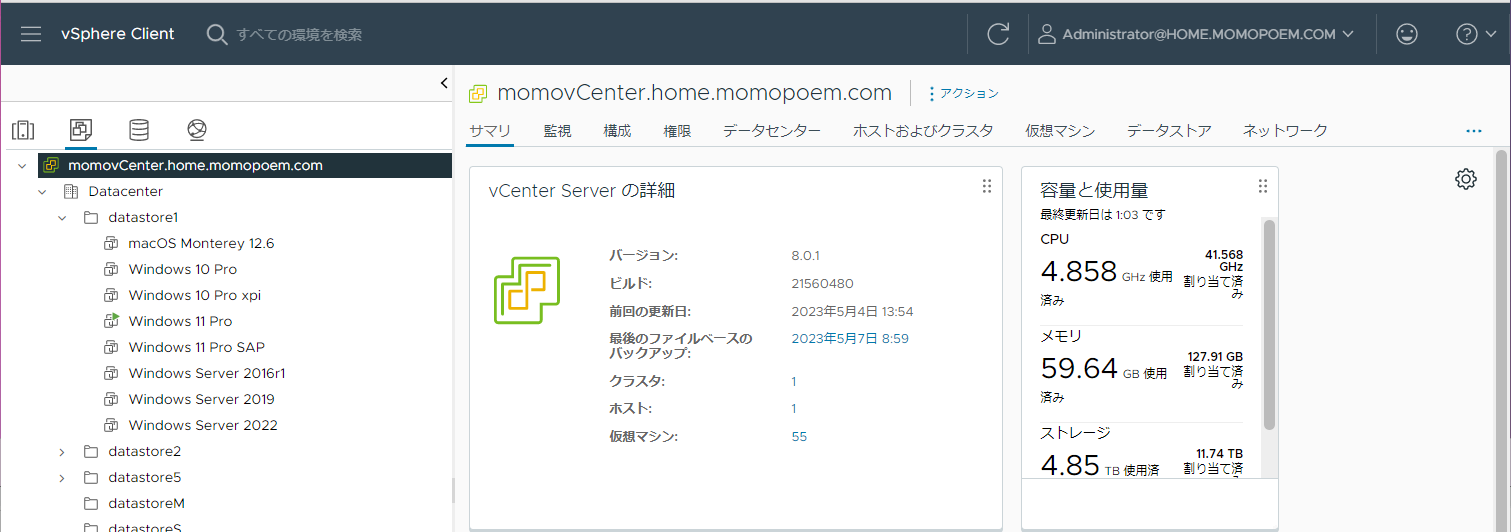Switch to Hosts and Clusters inventory icon
1511x532 pixels.
[x=23, y=130]
